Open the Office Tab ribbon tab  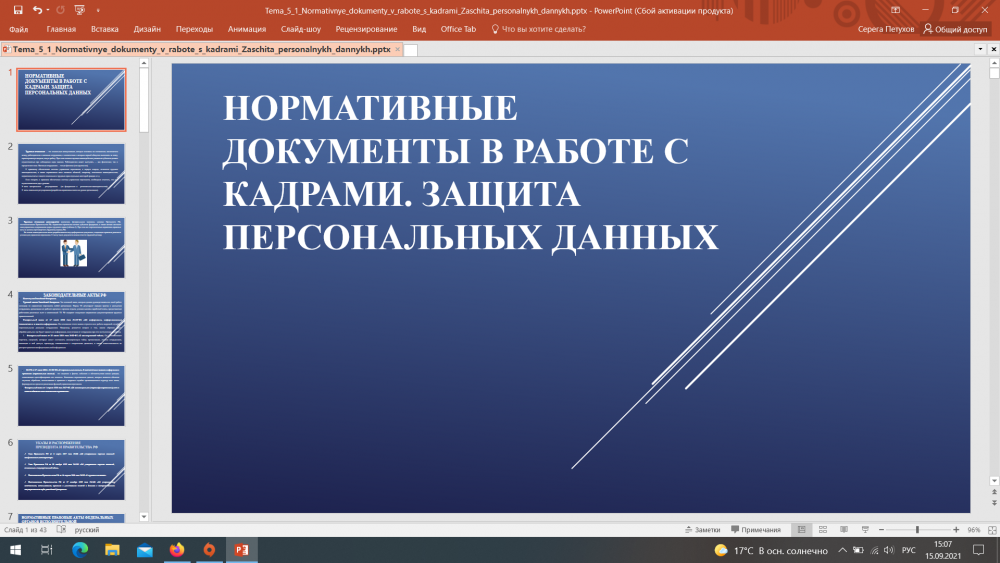point(459,29)
